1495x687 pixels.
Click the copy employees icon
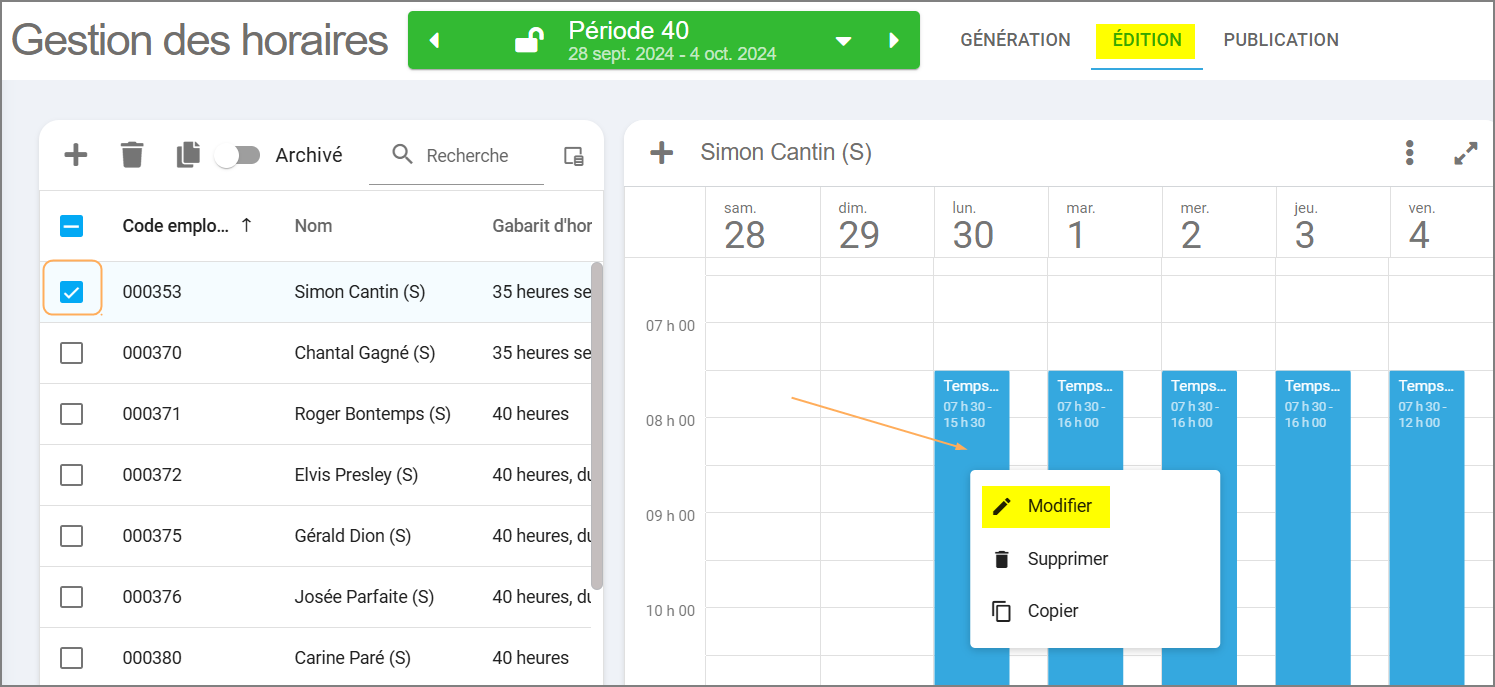click(x=188, y=155)
